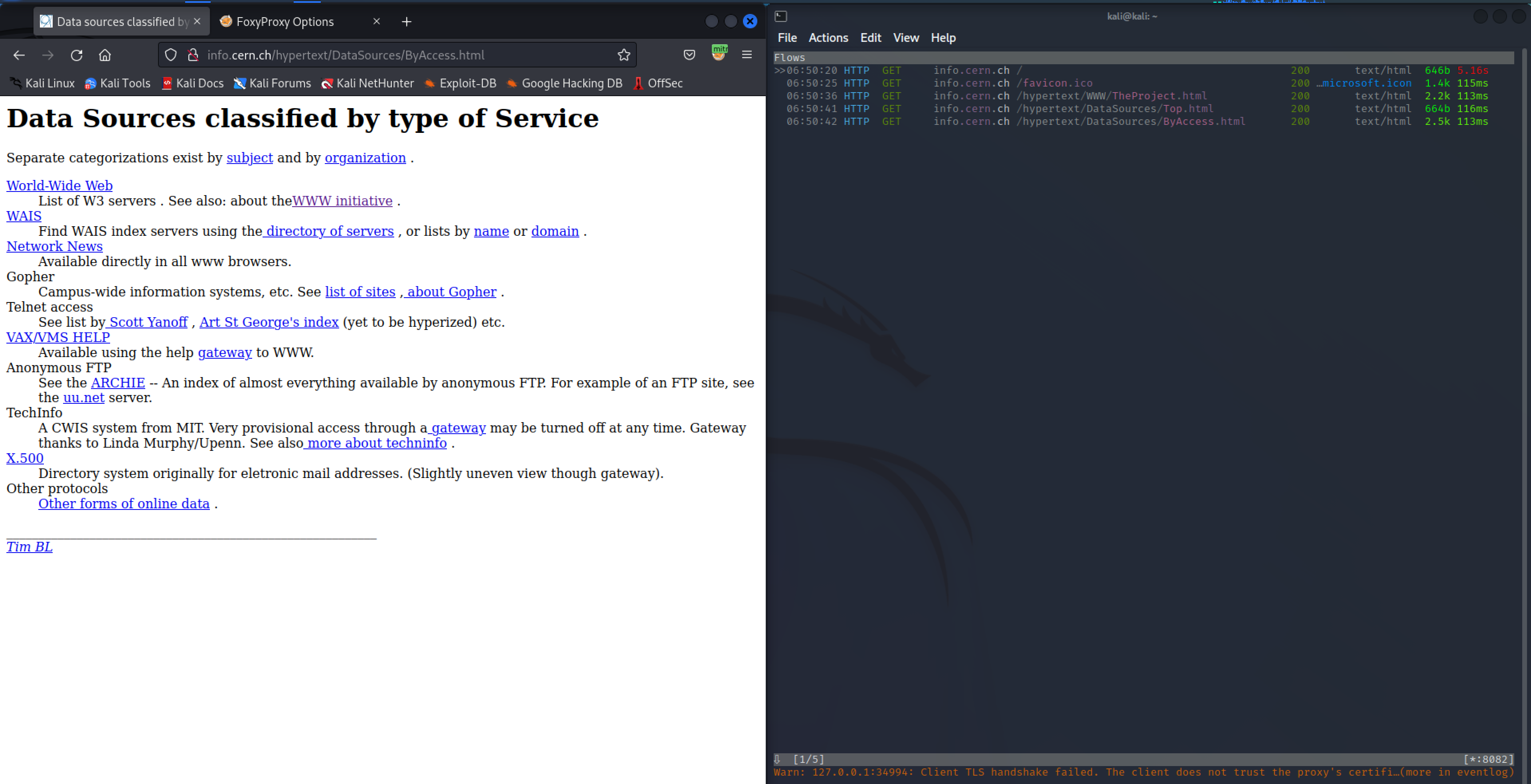
Task: Close the Data sources classified tab
Action: pos(198,22)
